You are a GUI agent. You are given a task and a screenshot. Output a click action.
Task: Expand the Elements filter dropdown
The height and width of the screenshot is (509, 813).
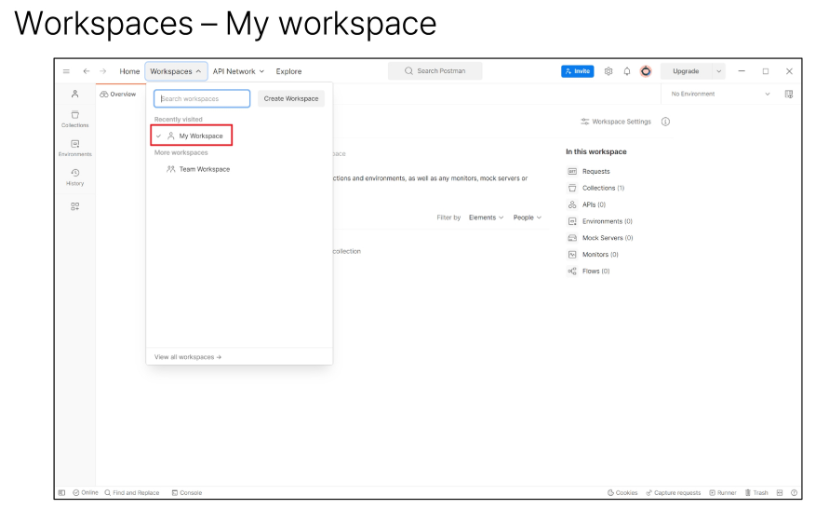(x=486, y=217)
